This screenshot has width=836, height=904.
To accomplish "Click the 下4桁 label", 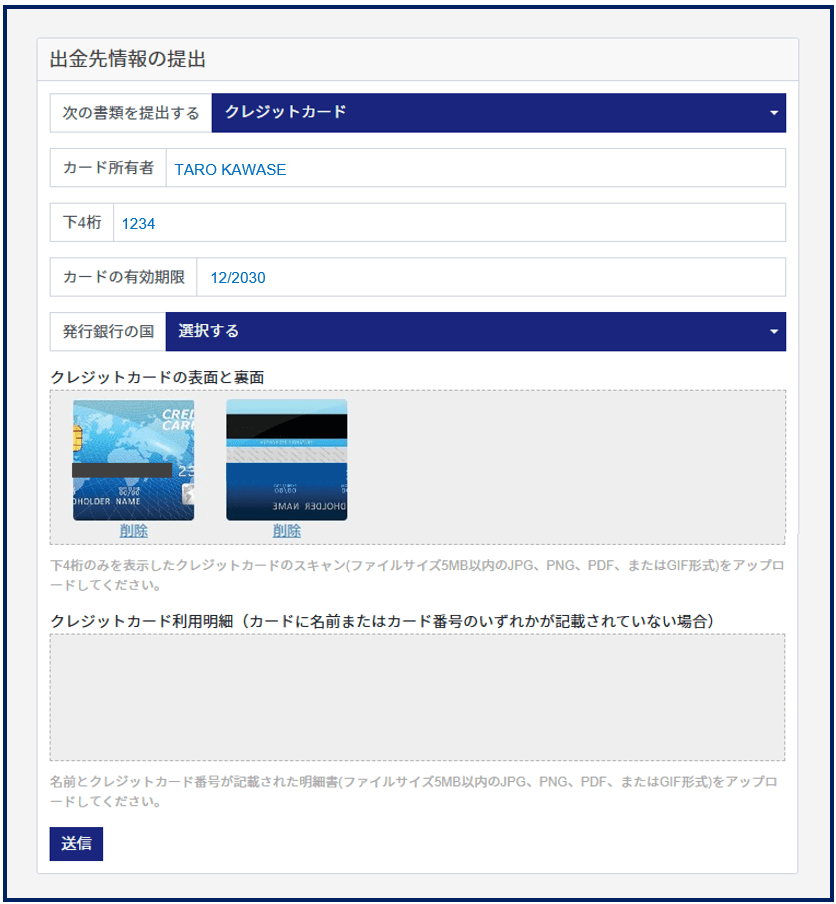I will [82, 223].
